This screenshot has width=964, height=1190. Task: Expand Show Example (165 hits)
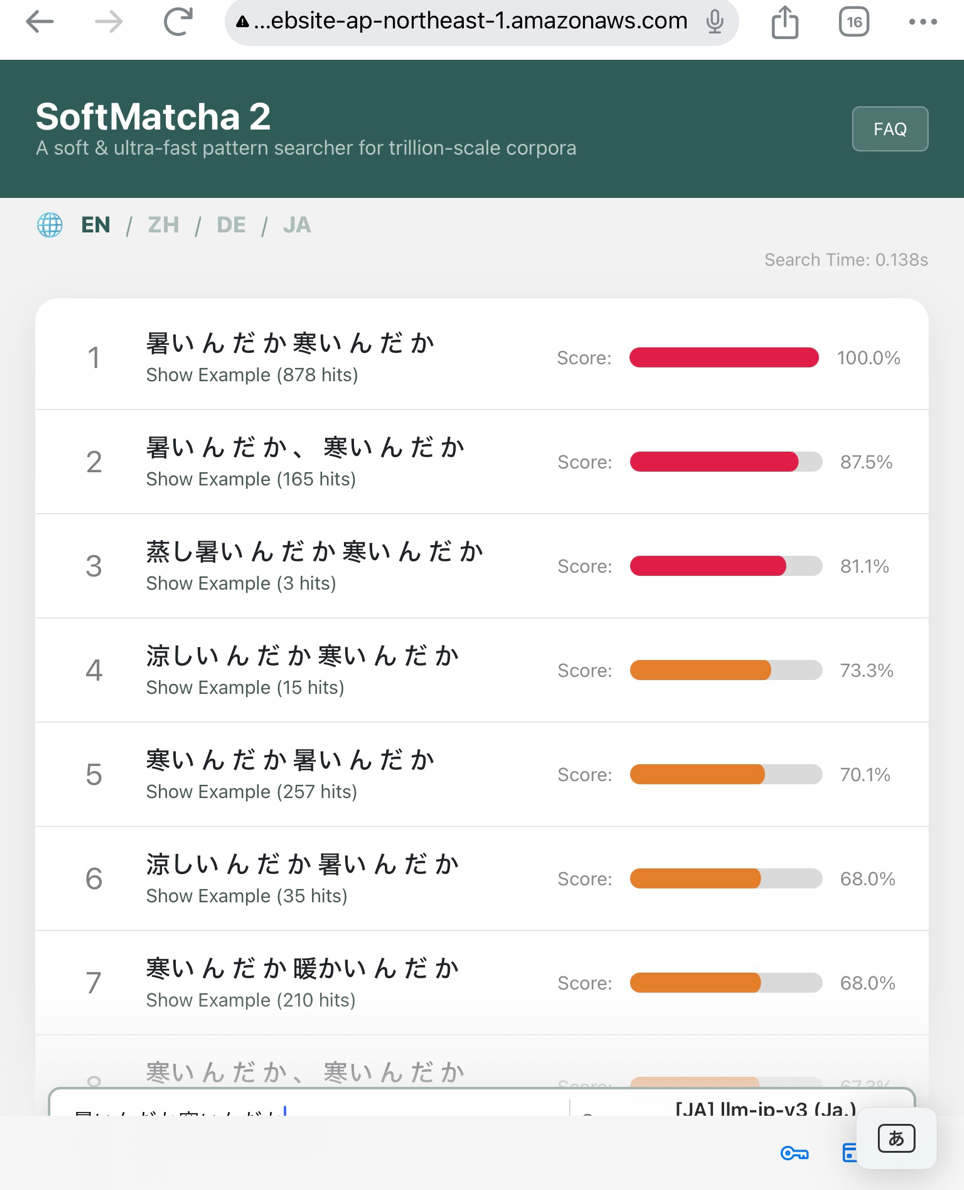point(250,479)
